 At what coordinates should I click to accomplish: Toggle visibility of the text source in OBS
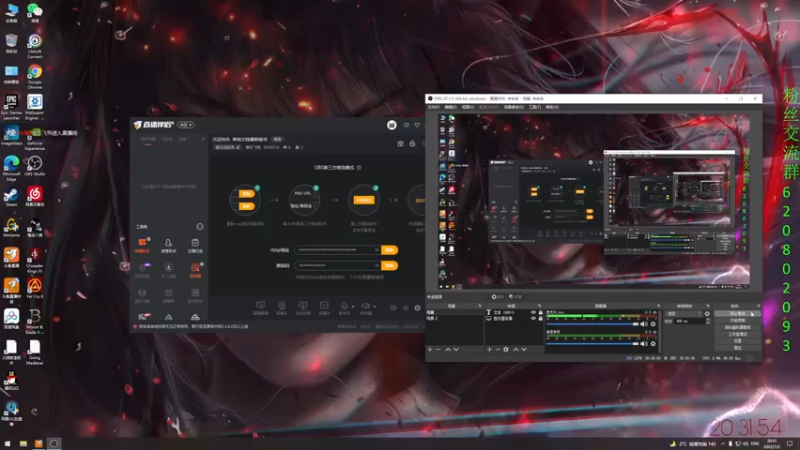point(533,312)
